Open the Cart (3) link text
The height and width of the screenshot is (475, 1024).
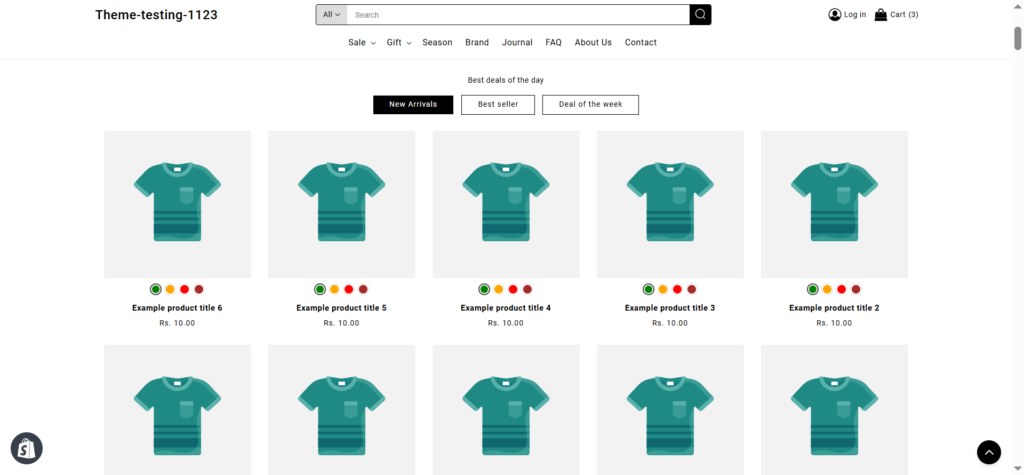904,14
